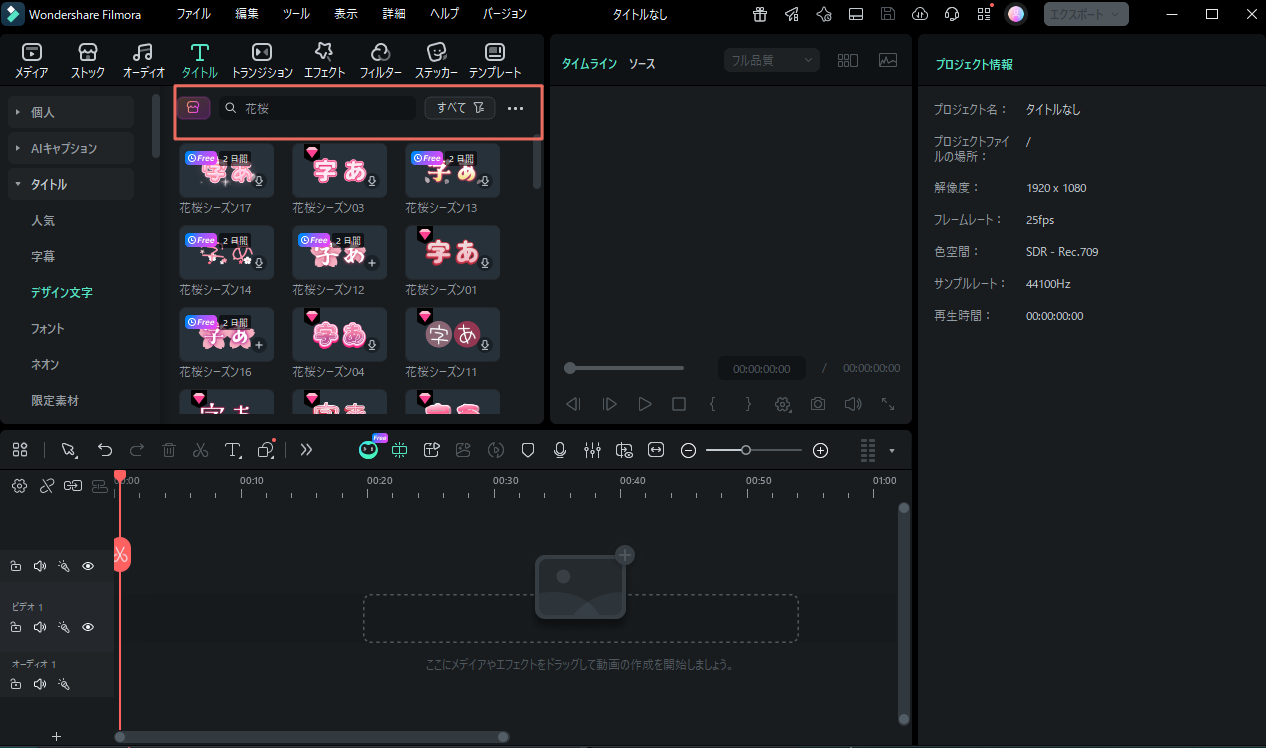This screenshot has width=1266, height=748.
Task: Open the フル品質 quality dropdown
Action: (771, 60)
